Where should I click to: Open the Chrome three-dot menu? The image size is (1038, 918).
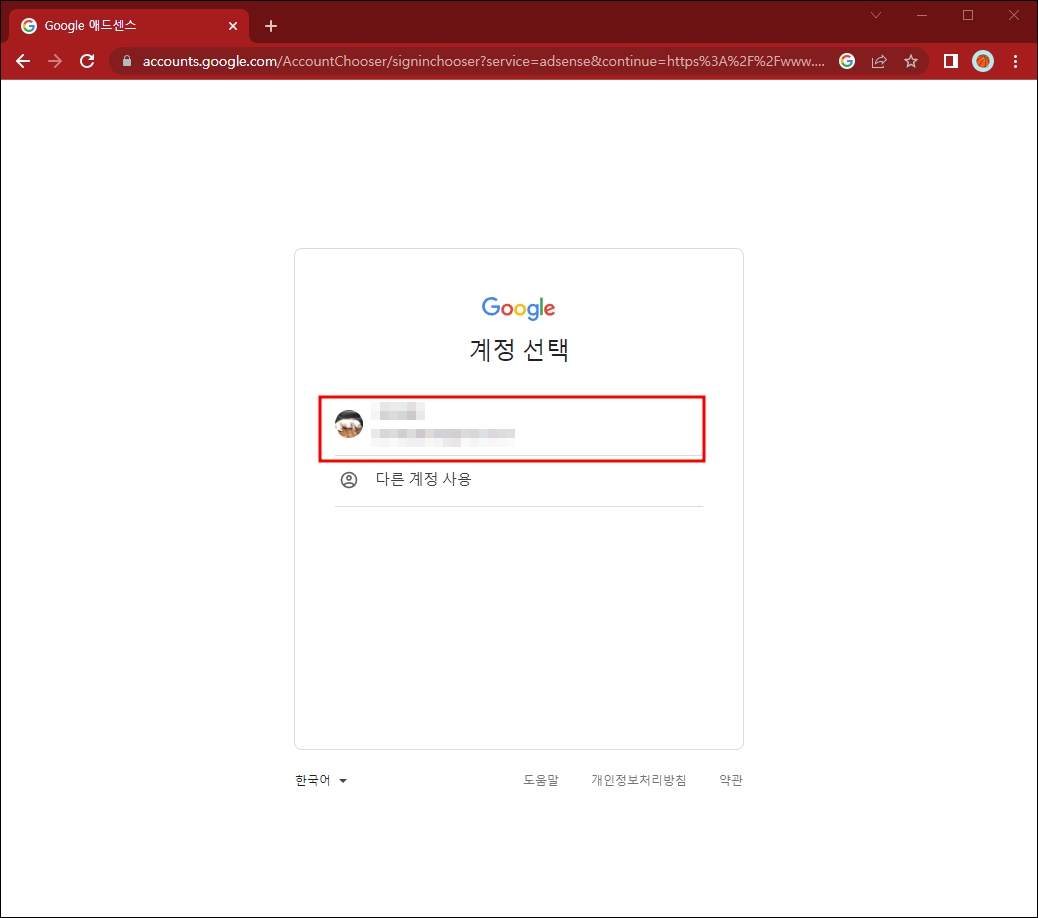(1016, 61)
